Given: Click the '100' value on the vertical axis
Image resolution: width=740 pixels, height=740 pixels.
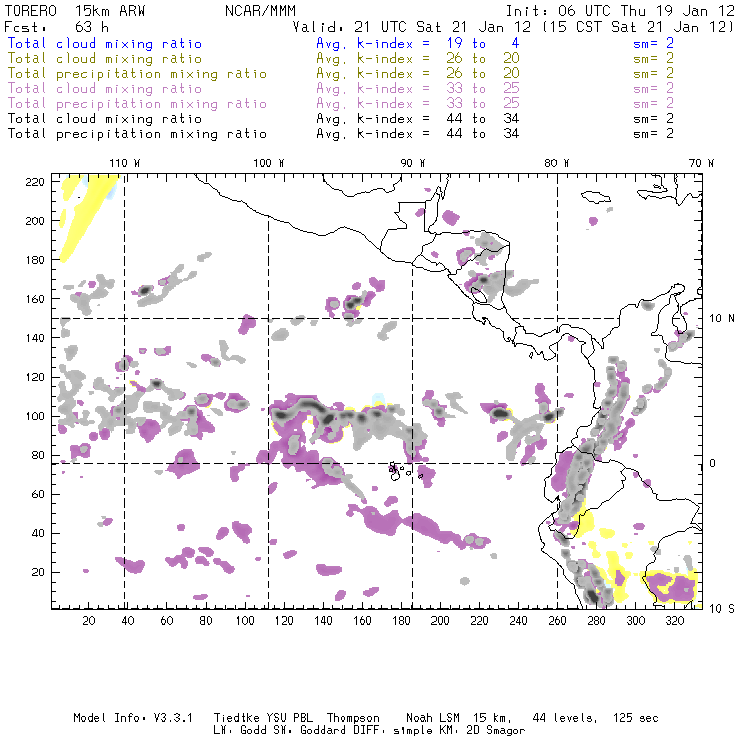Looking at the screenshot, I should click(x=35, y=416).
